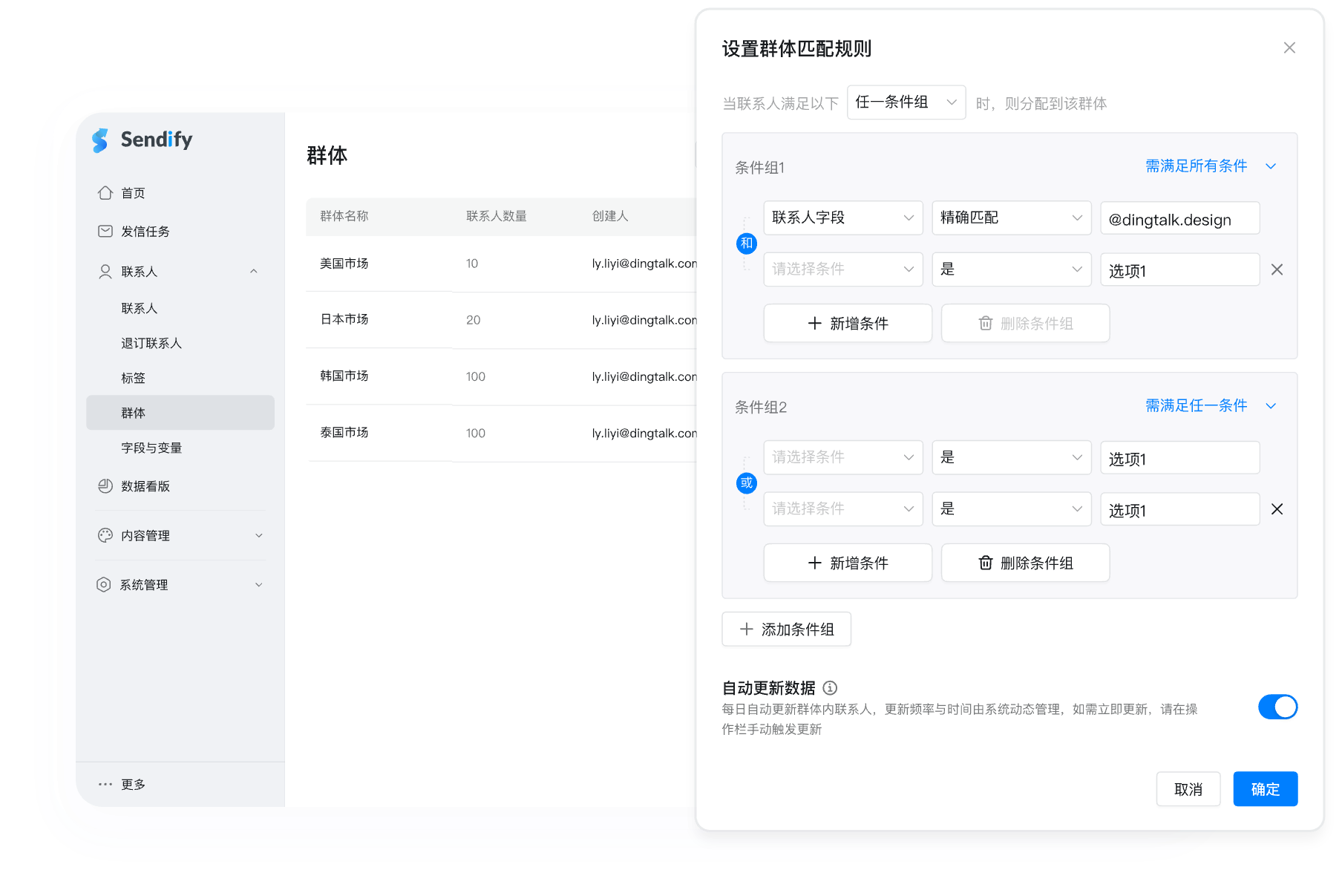
Task: Click disabled 删除条件组 in 条件组1
Action: coord(1025,324)
